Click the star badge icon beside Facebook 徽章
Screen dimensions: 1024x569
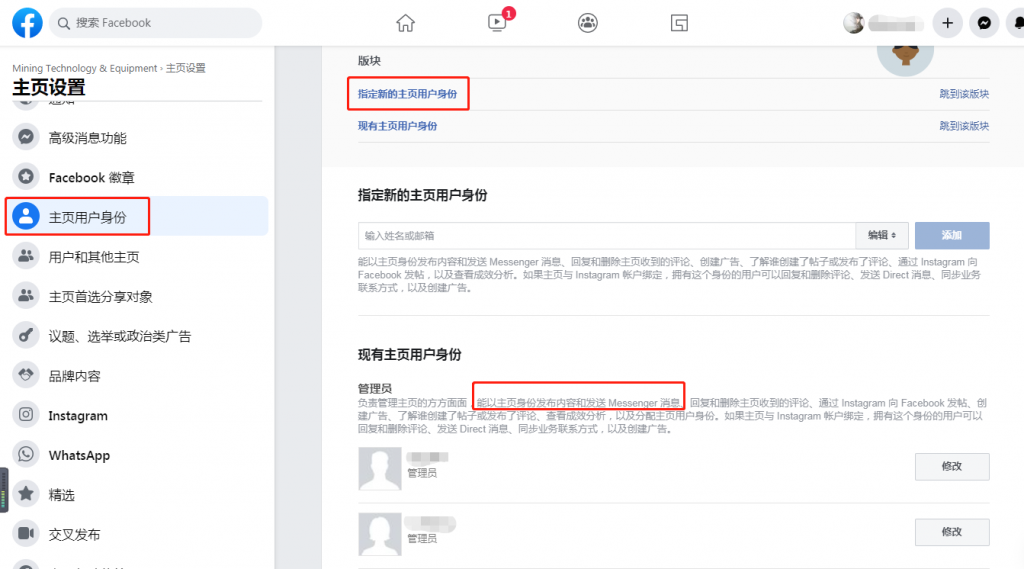26,177
